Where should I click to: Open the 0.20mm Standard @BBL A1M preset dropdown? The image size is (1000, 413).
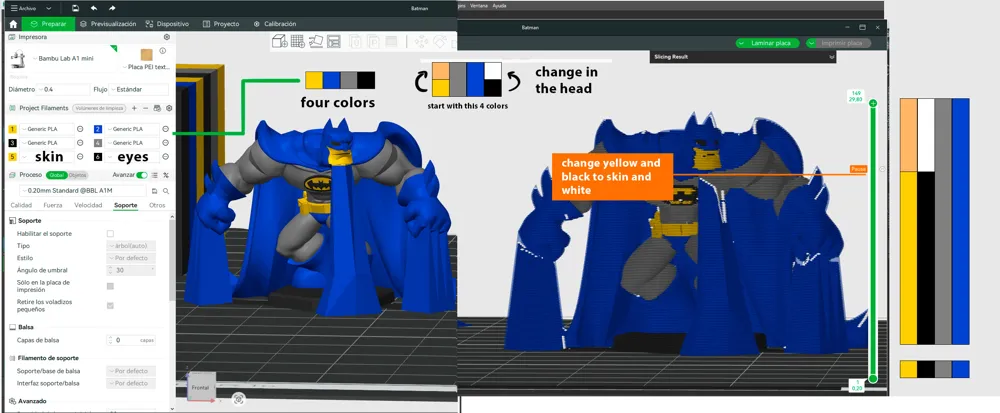[x=83, y=191]
